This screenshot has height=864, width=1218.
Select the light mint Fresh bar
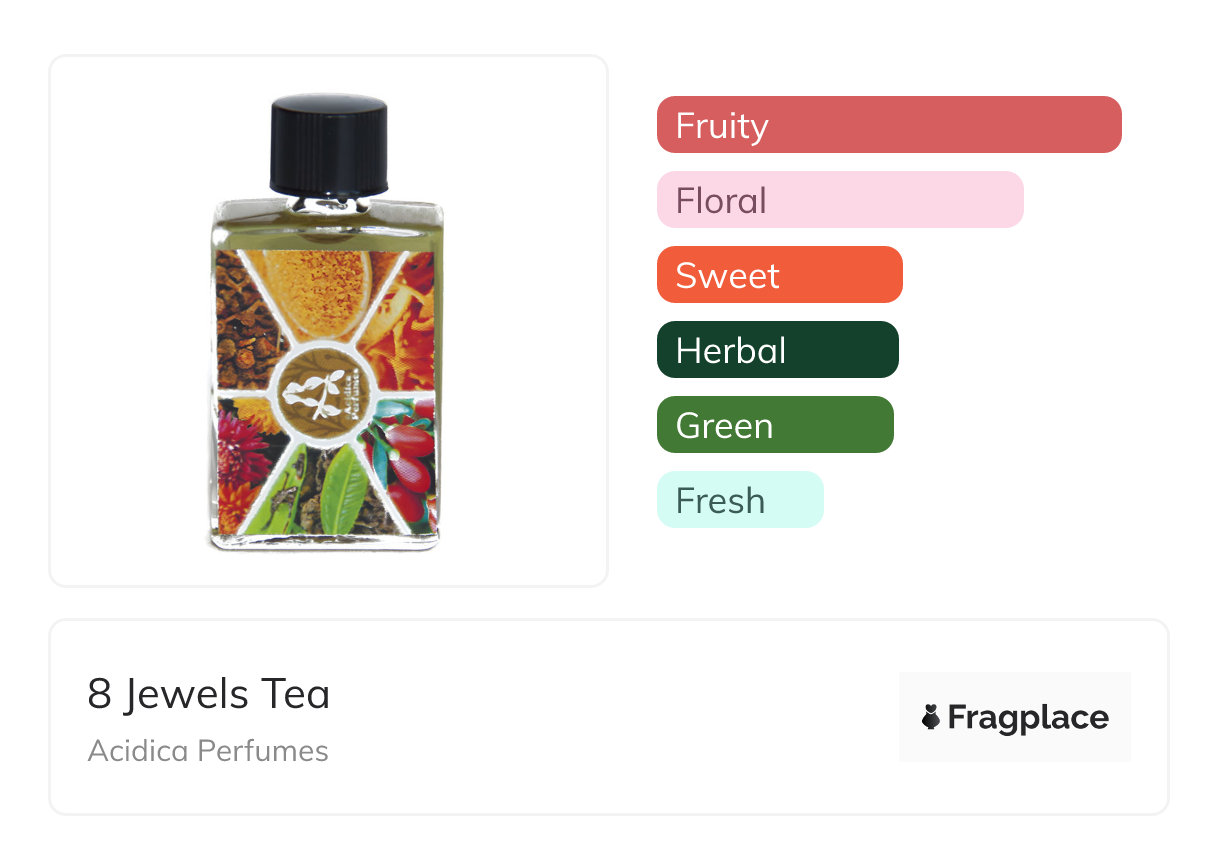[x=739, y=500]
